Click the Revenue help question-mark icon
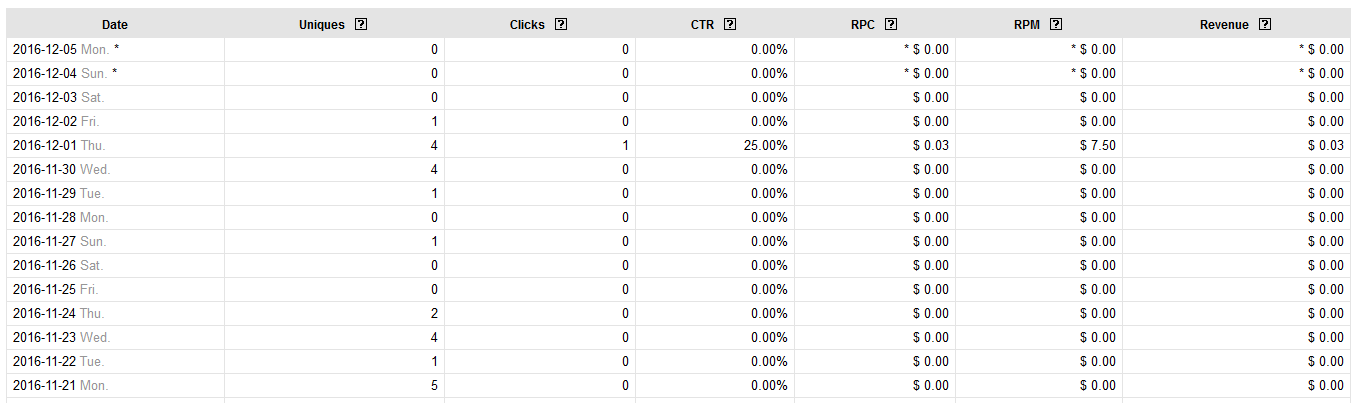The image size is (1359, 403). (1265, 24)
